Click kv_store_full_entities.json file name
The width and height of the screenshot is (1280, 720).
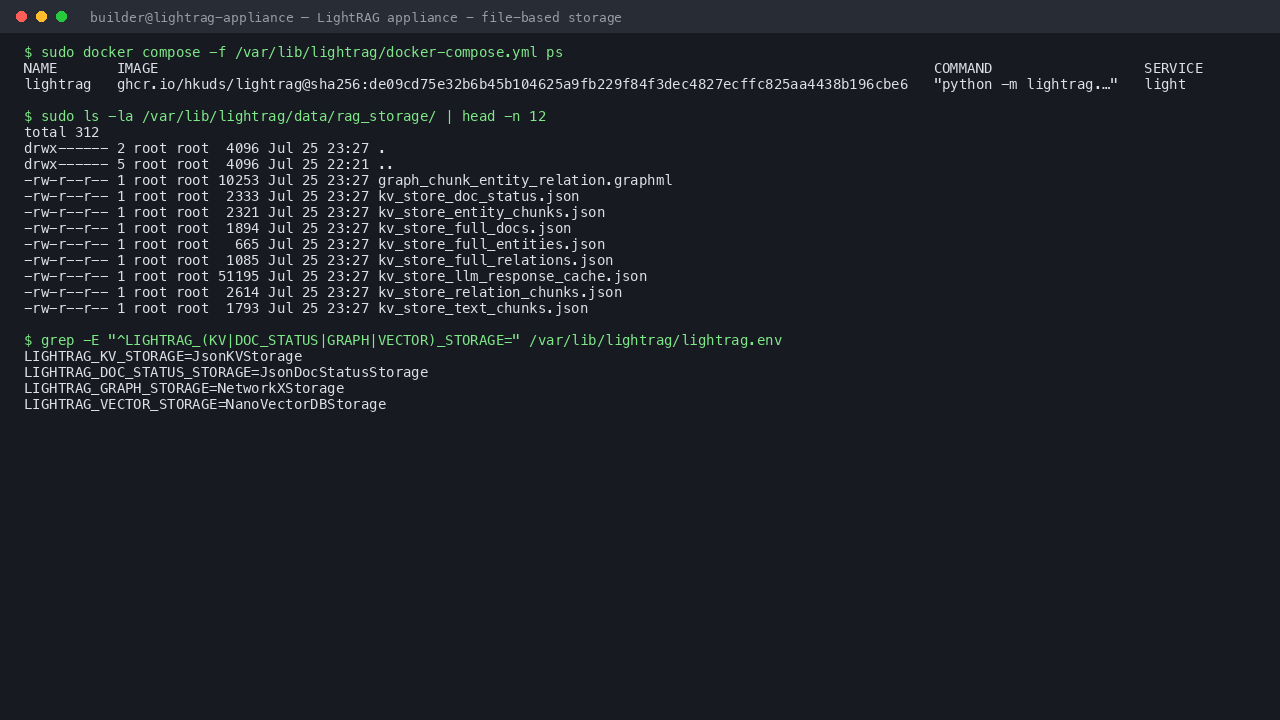491,244
